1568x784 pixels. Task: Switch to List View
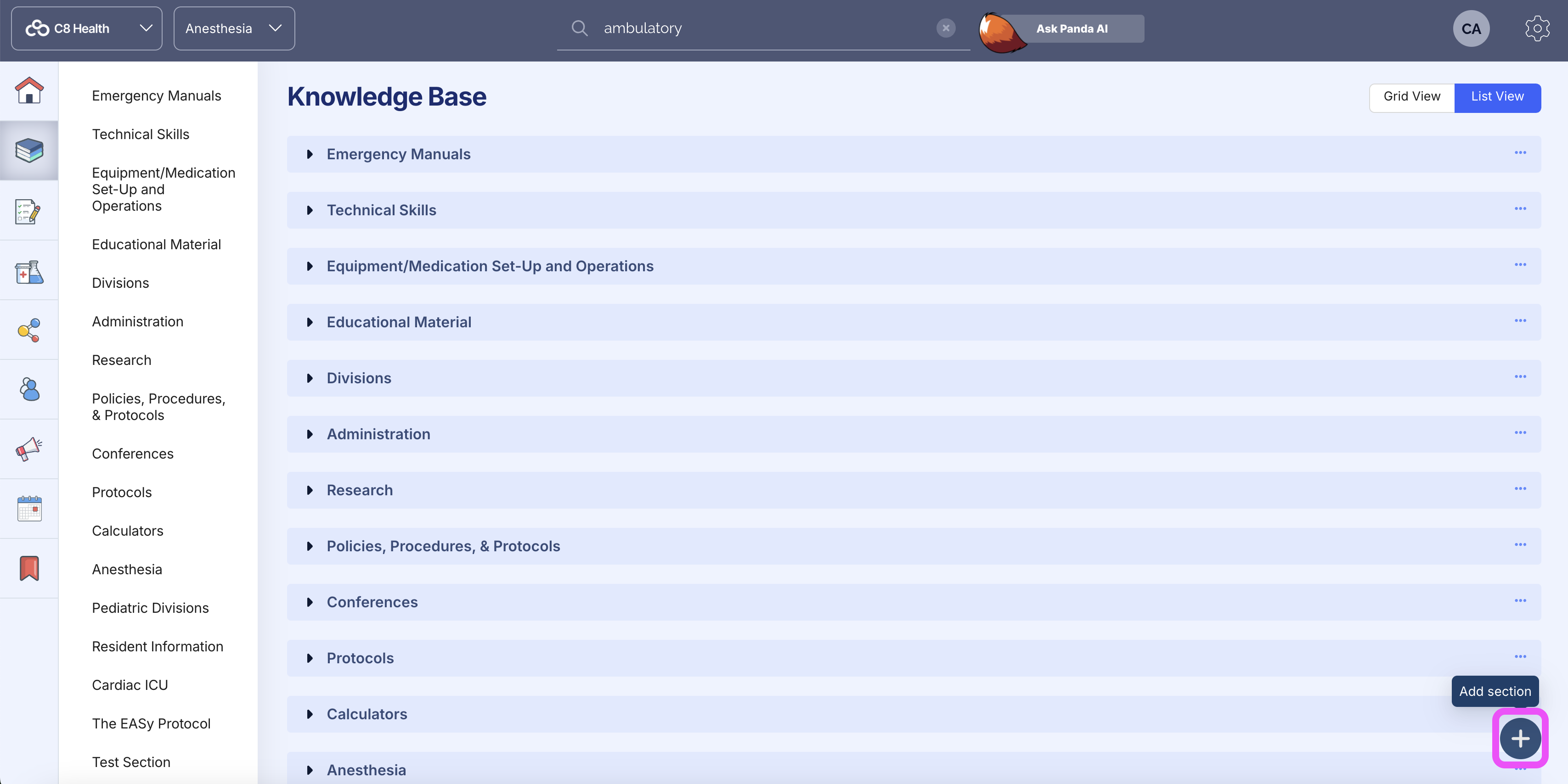[x=1497, y=97]
